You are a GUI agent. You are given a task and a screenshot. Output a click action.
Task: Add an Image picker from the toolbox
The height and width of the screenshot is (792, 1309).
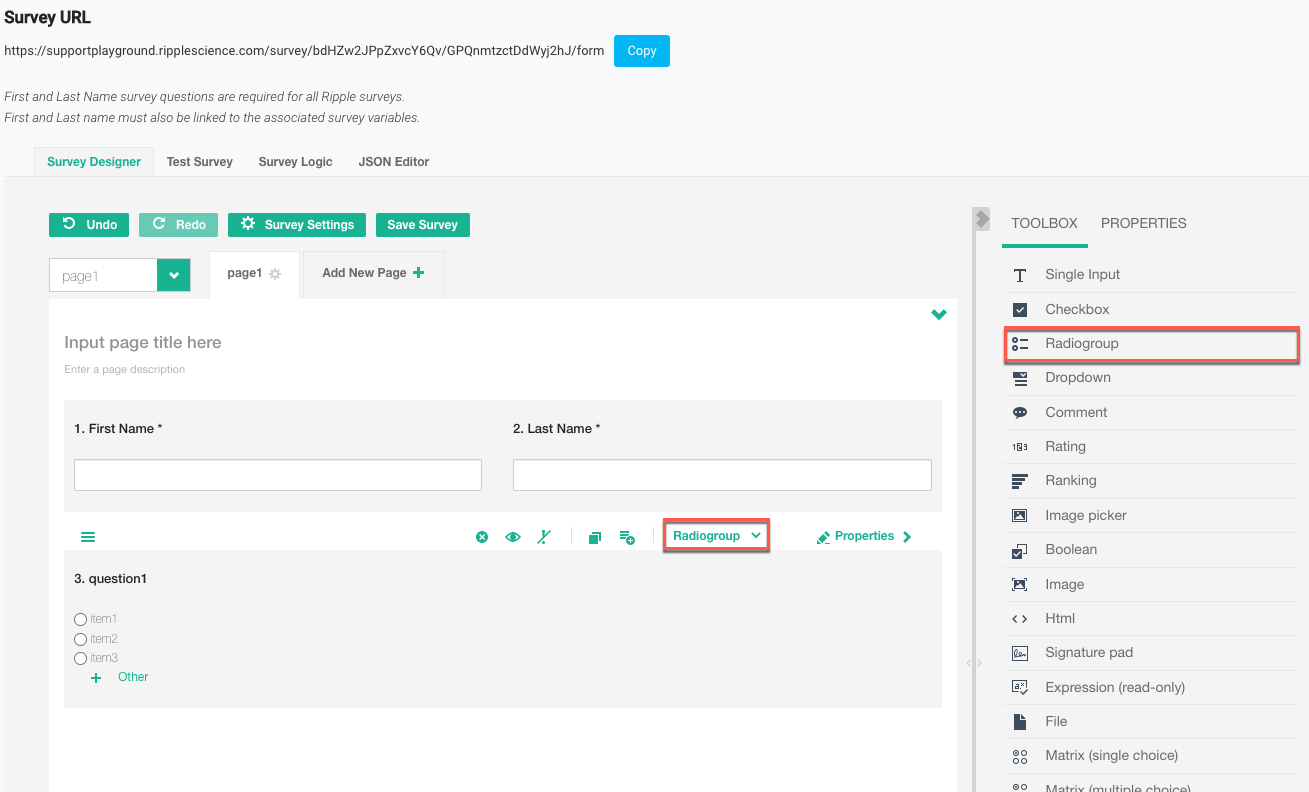(x=1085, y=516)
